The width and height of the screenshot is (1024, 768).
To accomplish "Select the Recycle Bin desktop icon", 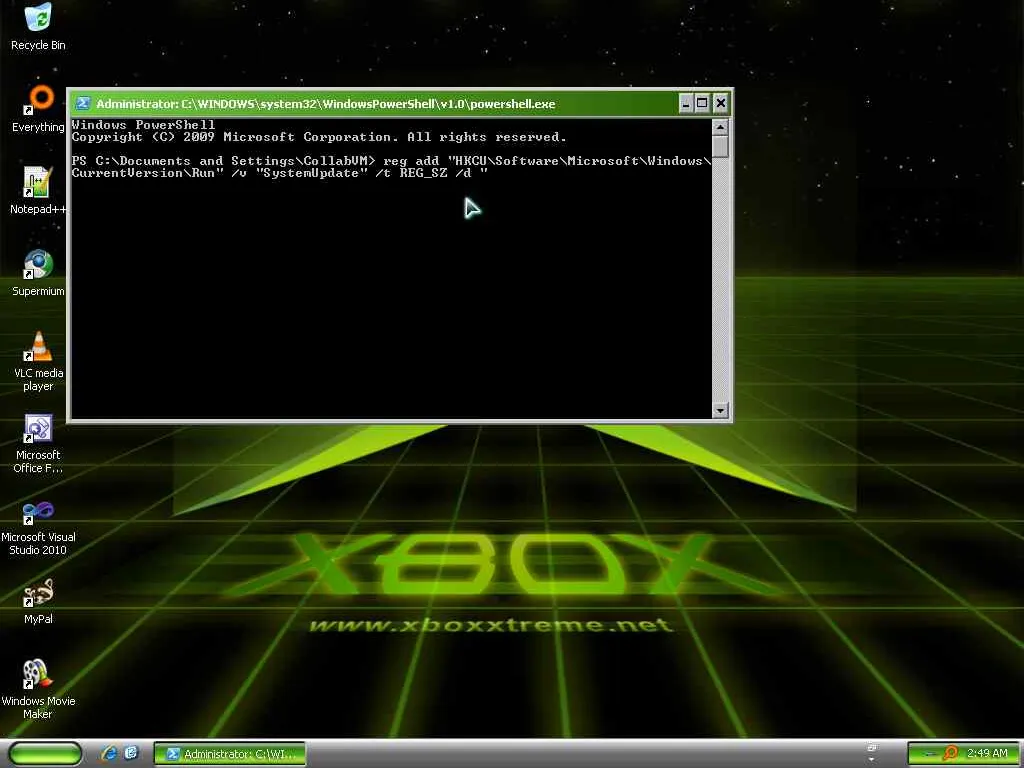I will (38, 27).
